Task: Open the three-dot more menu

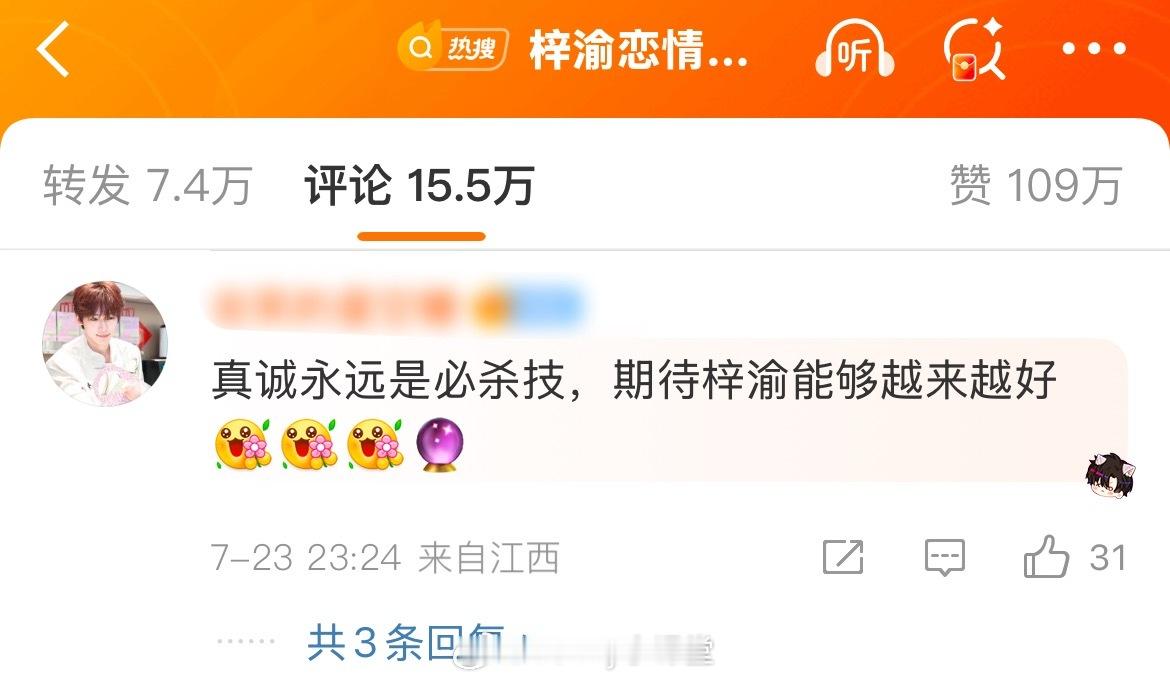Action: 1094,49
